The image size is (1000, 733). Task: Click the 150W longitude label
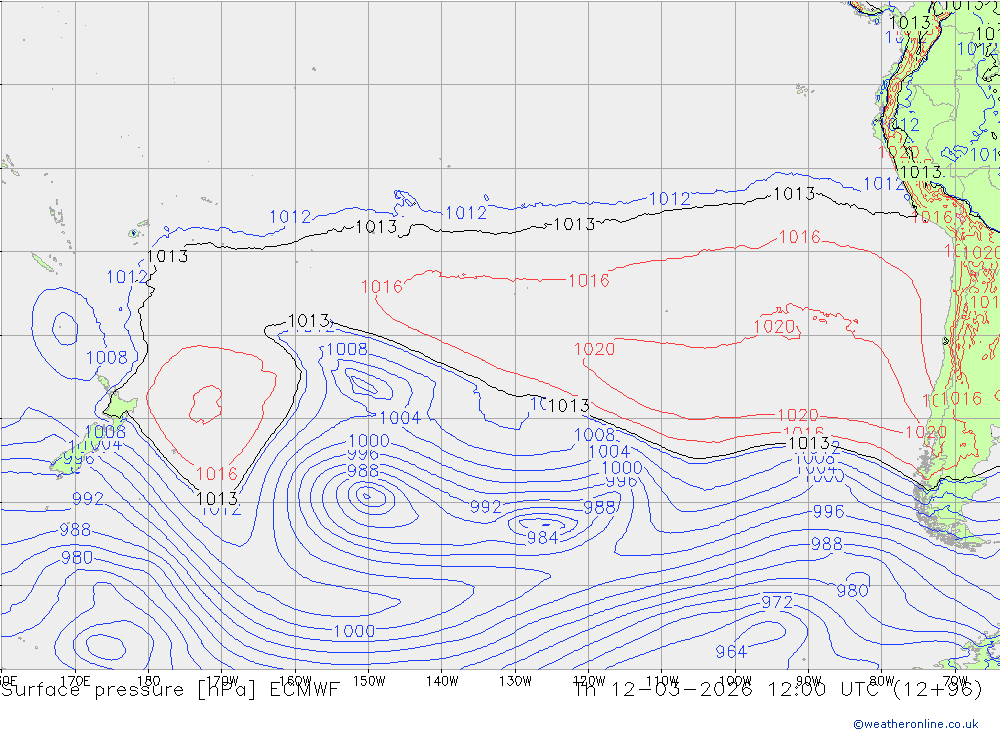coord(369,681)
